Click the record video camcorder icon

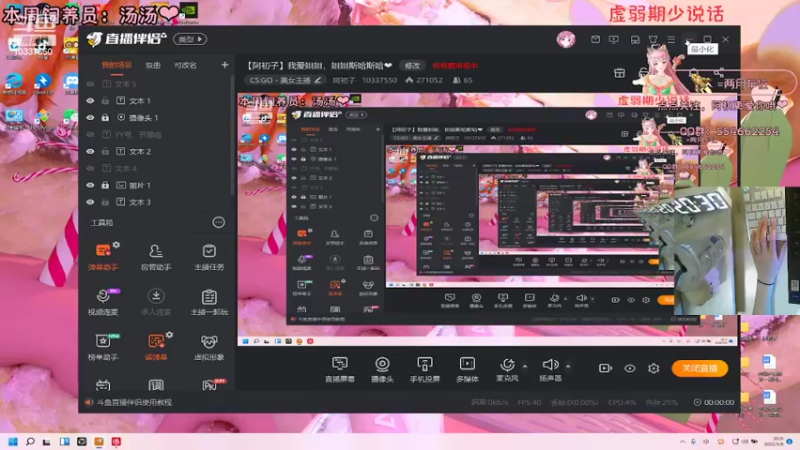click(x=605, y=368)
